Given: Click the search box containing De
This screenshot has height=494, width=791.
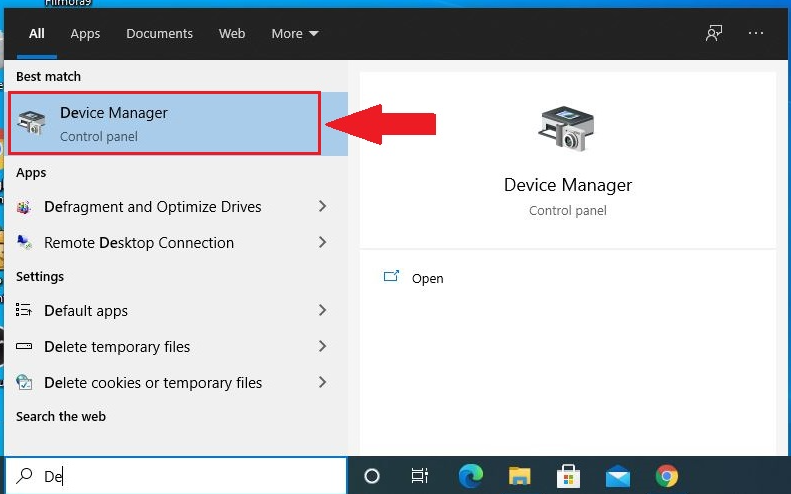Looking at the screenshot, I should pos(176,476).
